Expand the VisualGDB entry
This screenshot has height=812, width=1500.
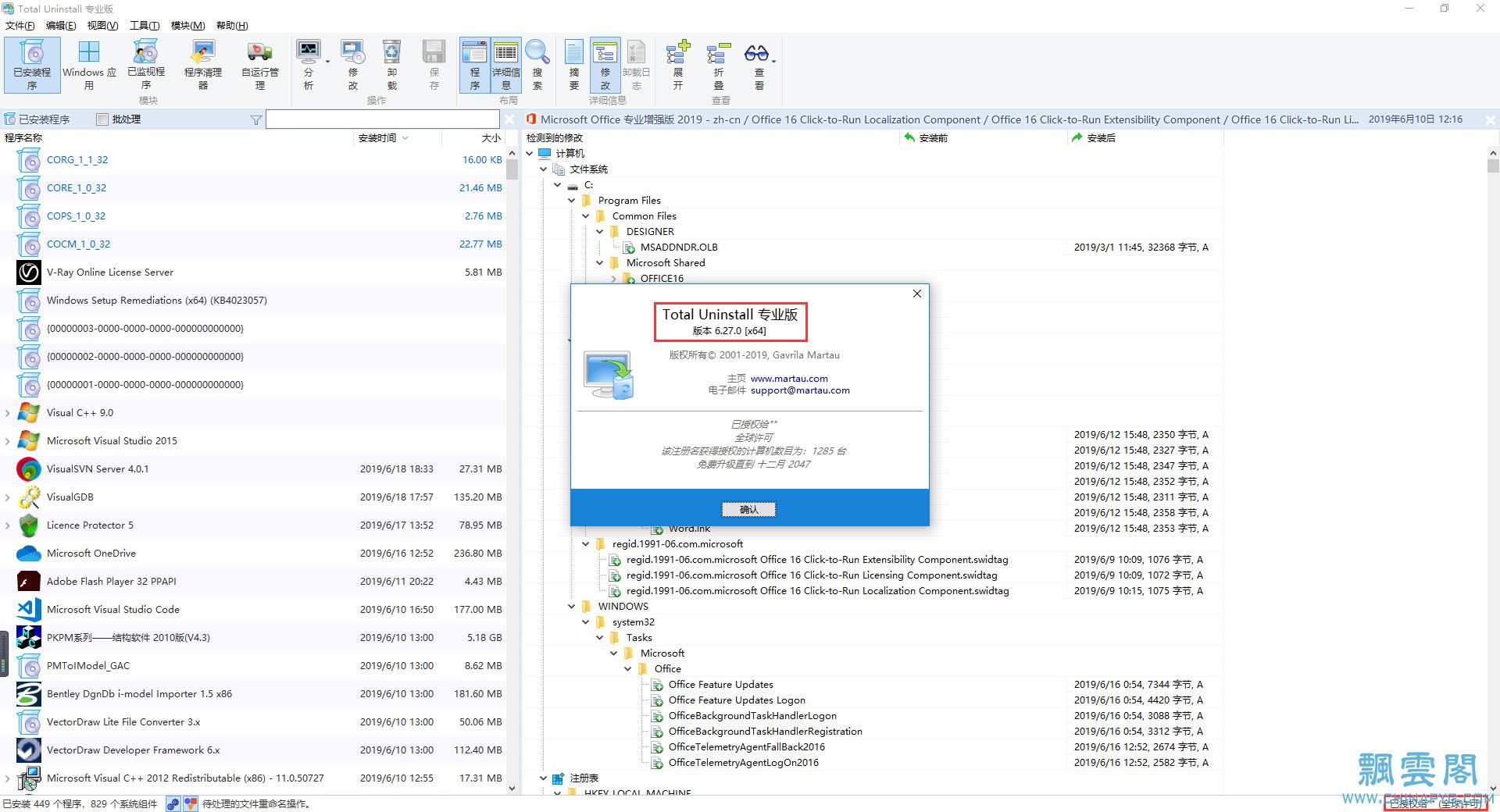pyautogui.click(x=8, y=497)
